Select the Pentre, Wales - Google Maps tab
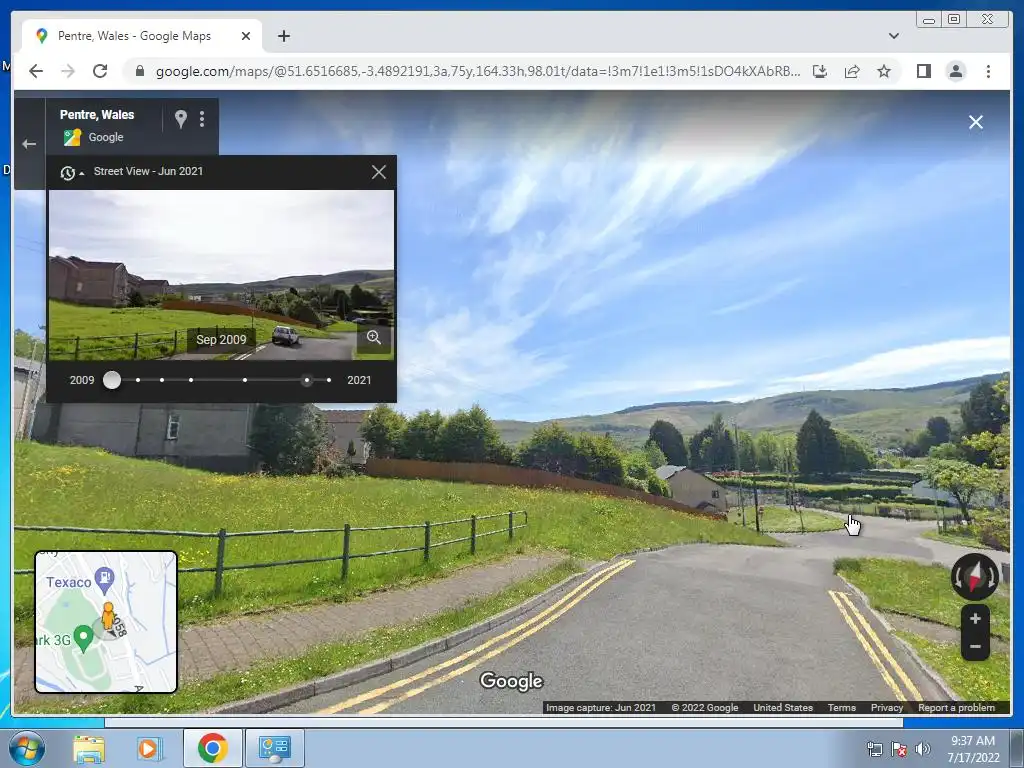This screenshot has height=768, width=1024. pyautogui.click(x=142, y=36)
